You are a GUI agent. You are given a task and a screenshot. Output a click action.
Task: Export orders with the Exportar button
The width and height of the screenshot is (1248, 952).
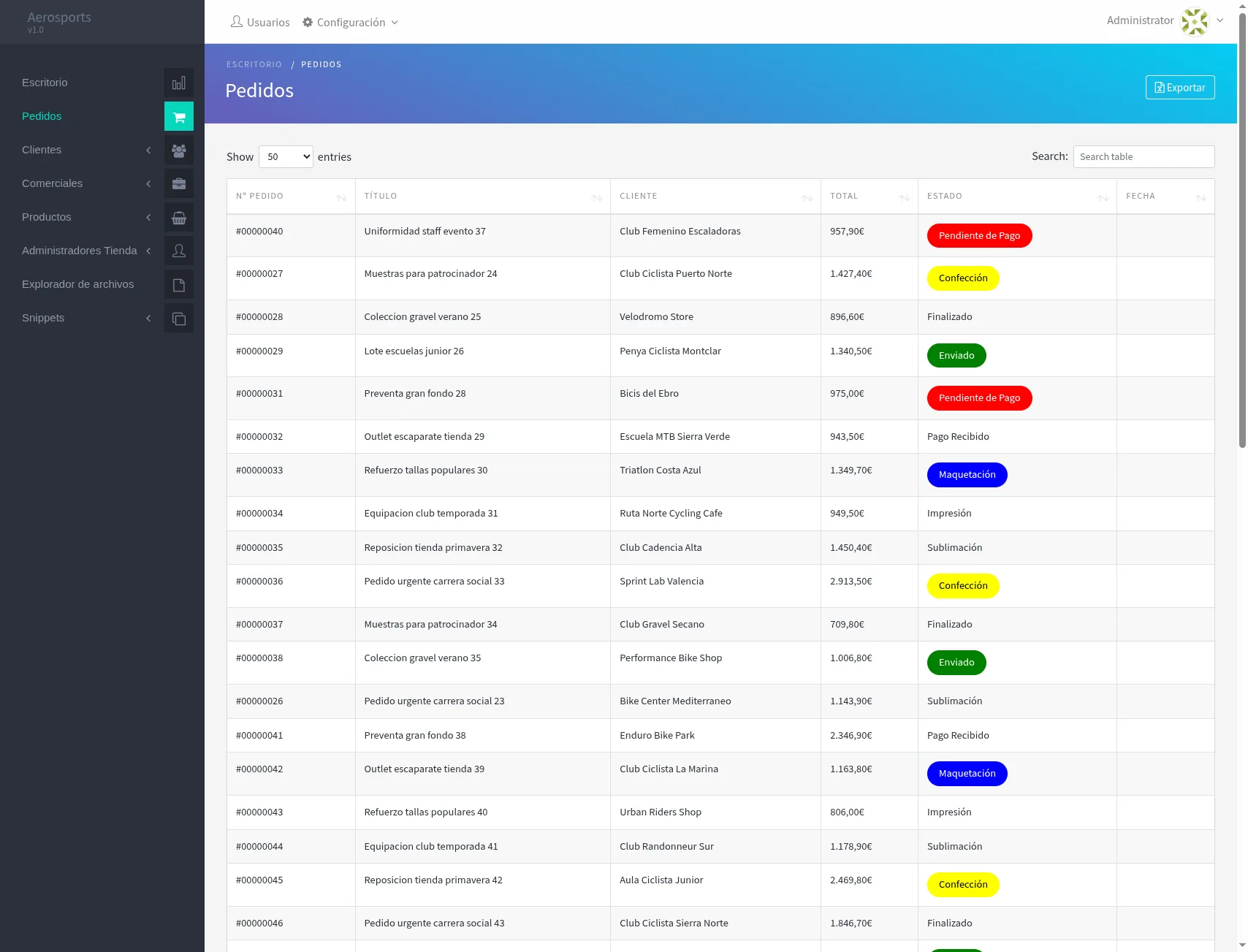(1180, 88)
